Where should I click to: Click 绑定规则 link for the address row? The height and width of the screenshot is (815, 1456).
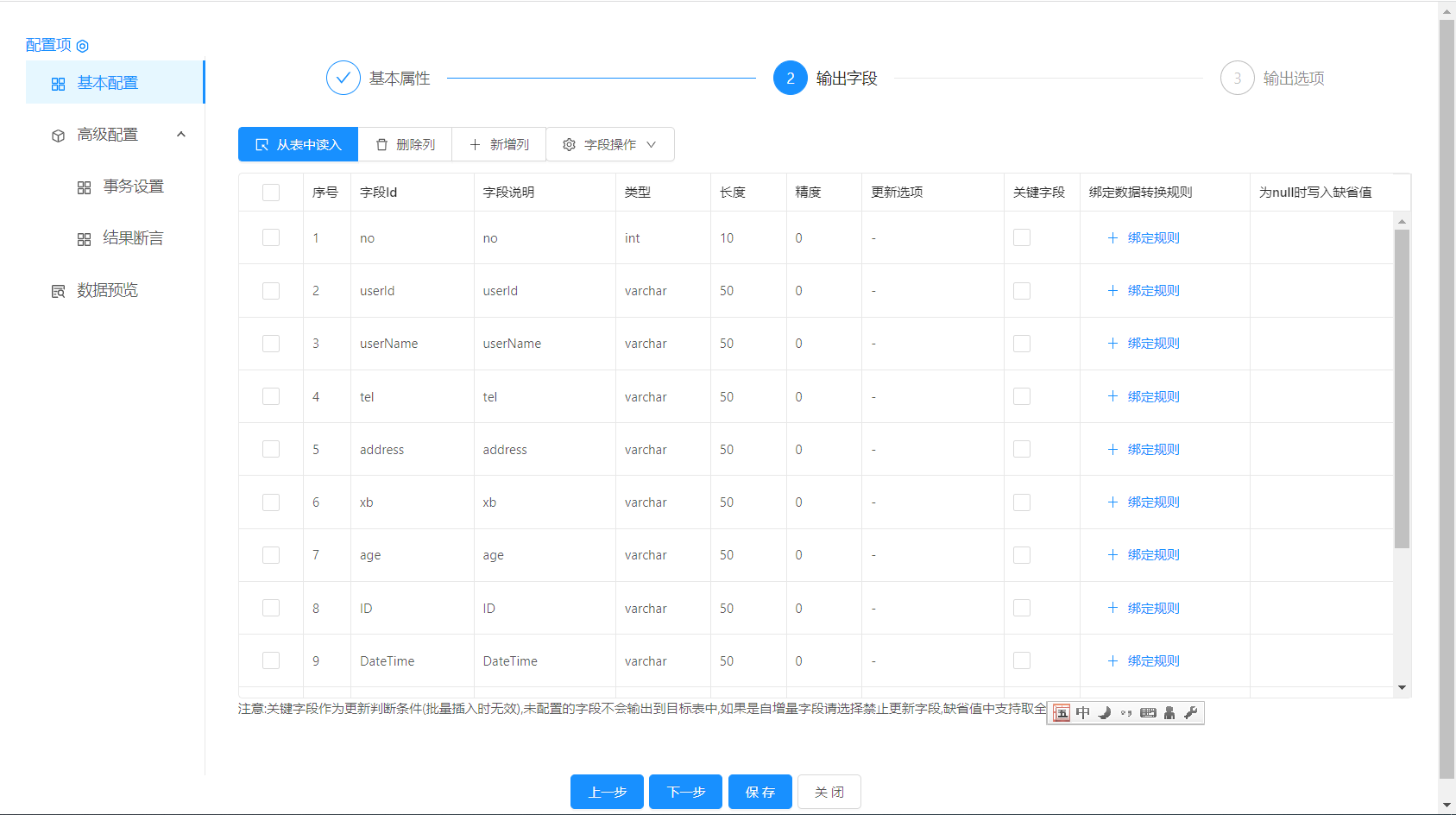tap(1153, 450)
